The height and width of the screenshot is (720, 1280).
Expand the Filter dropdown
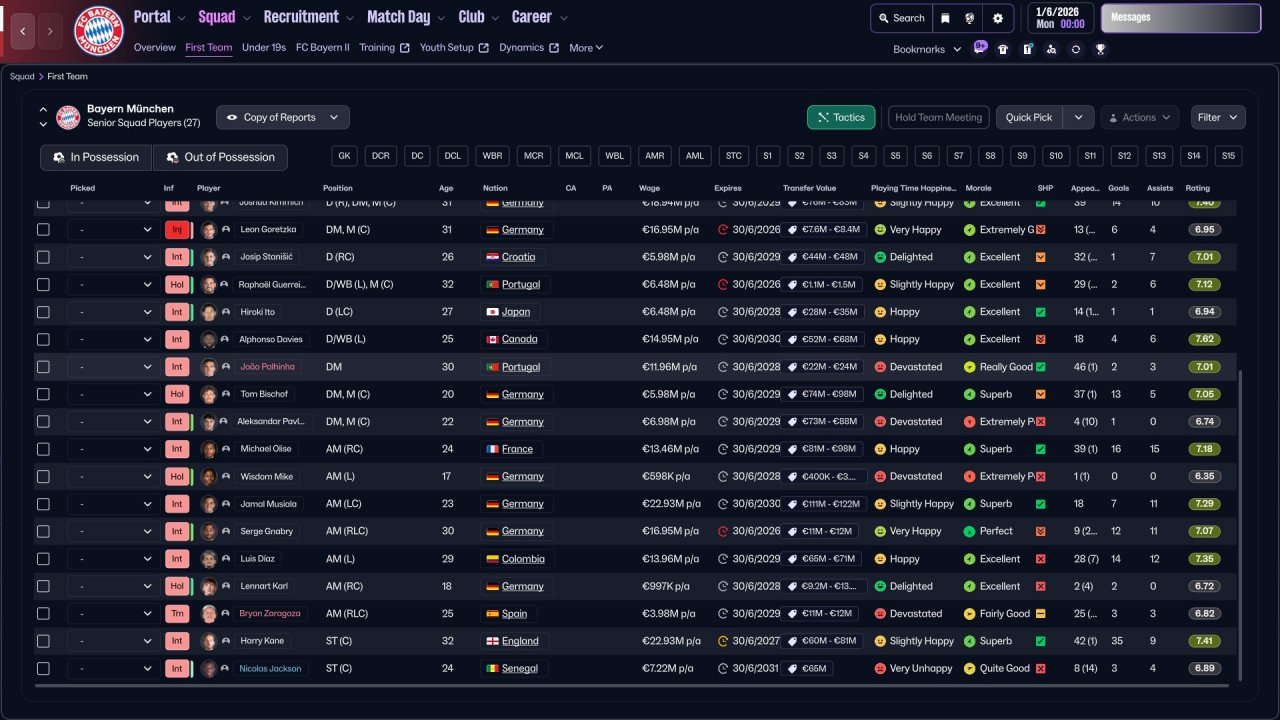click(1217, 117)
